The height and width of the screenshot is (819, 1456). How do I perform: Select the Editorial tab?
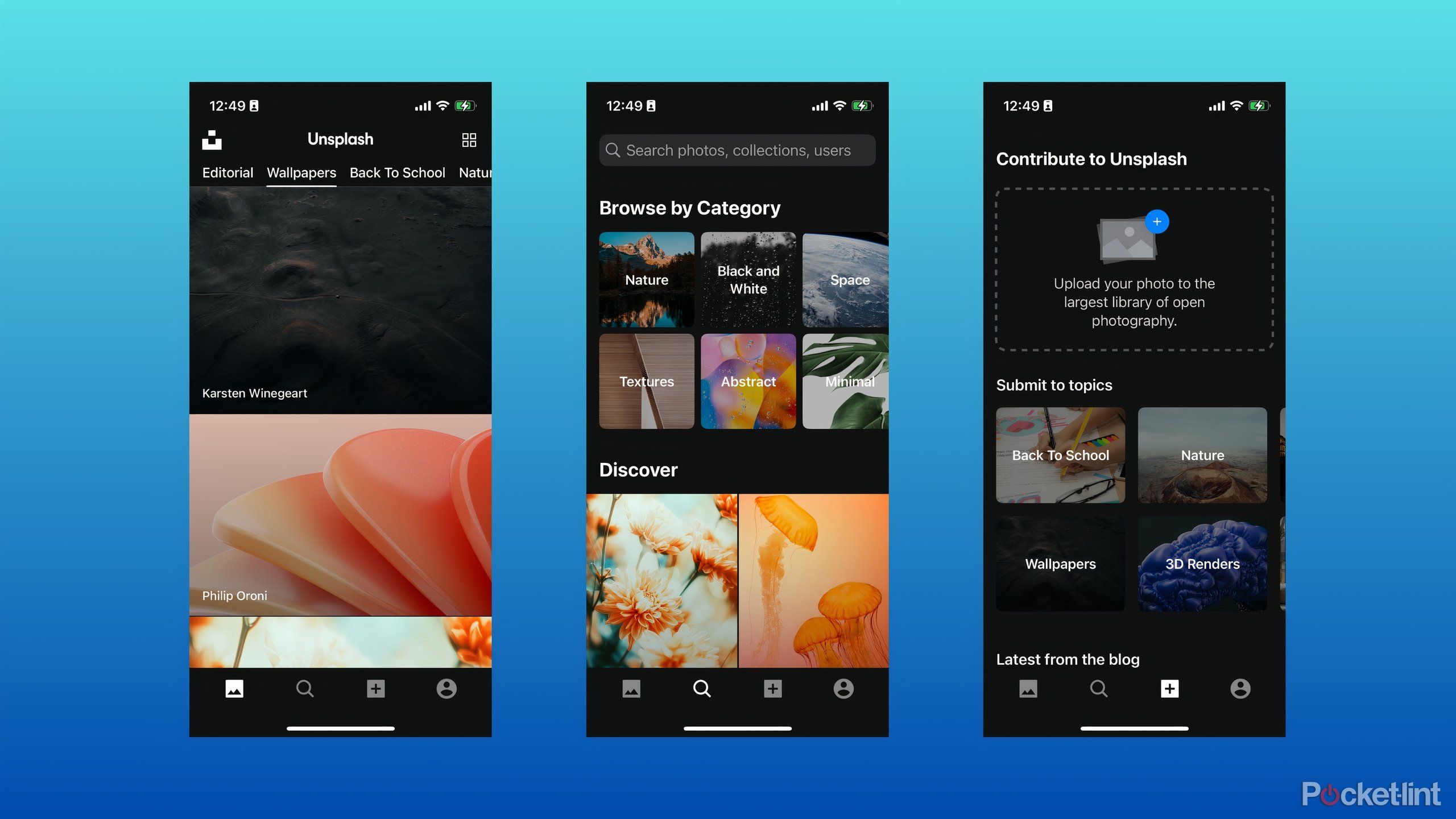click(228, 173)
